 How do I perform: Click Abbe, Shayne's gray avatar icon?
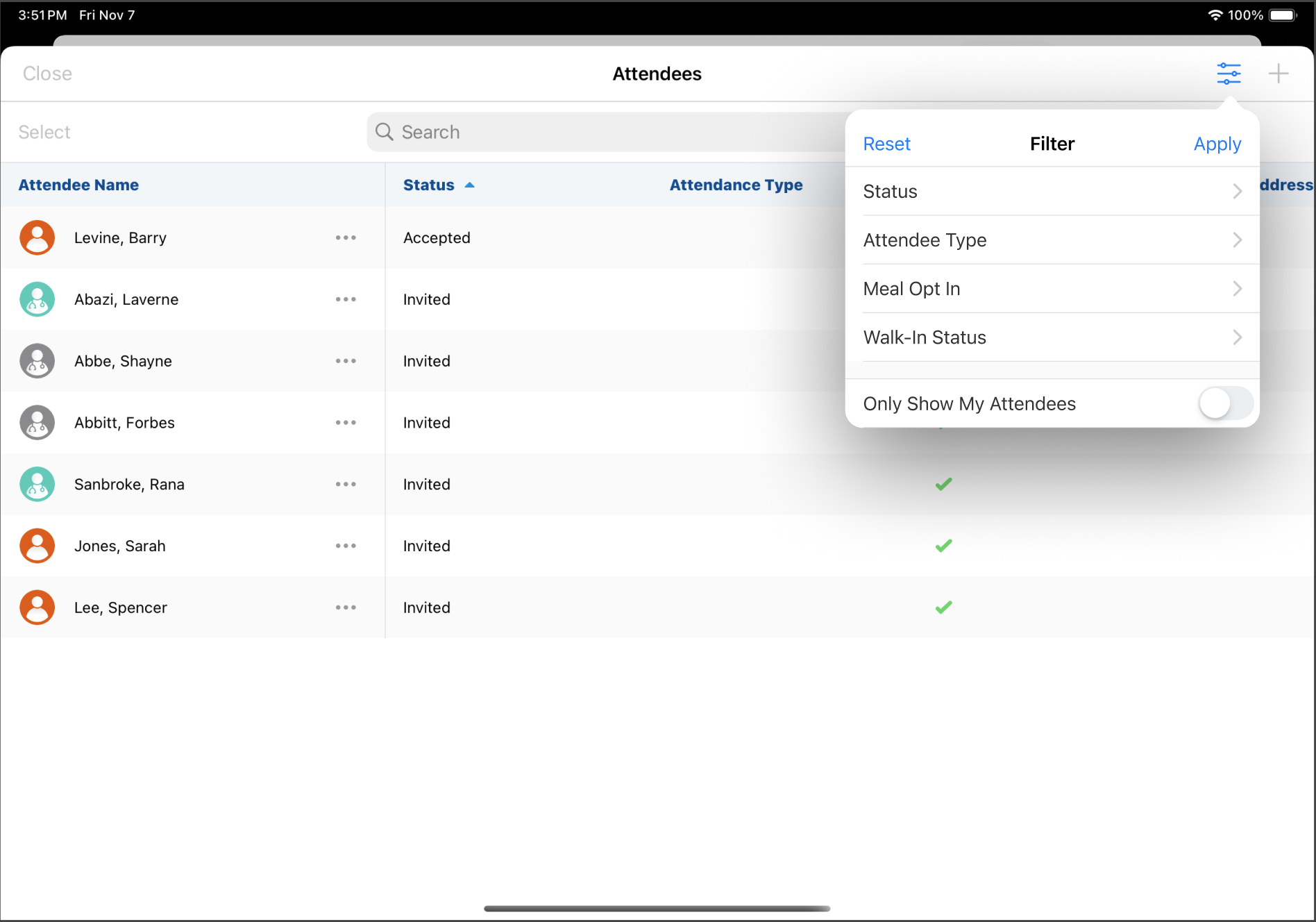(37, 361)
